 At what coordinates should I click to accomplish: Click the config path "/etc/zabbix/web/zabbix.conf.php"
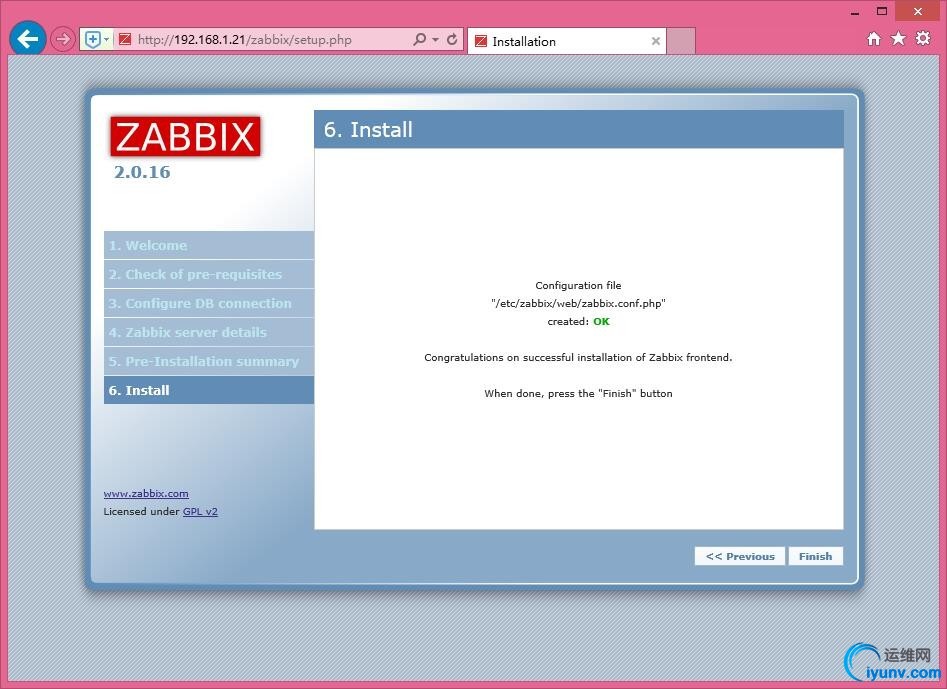tap(578, 303)
